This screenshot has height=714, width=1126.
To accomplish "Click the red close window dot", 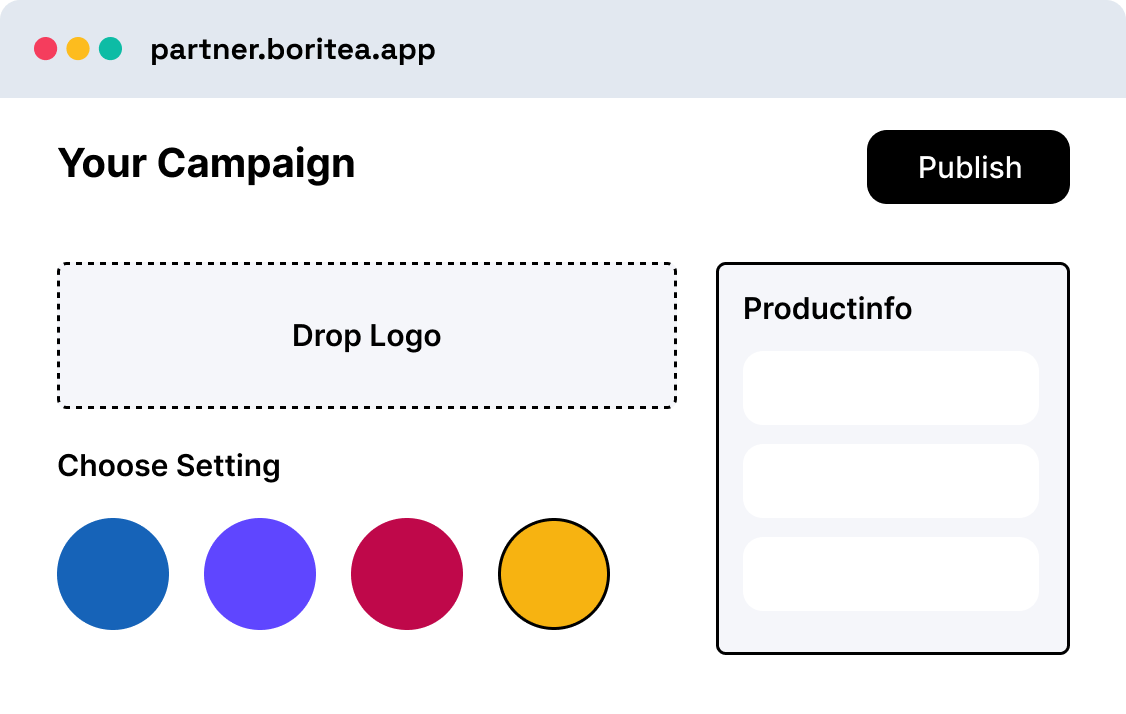I will (x=45, y=49).
